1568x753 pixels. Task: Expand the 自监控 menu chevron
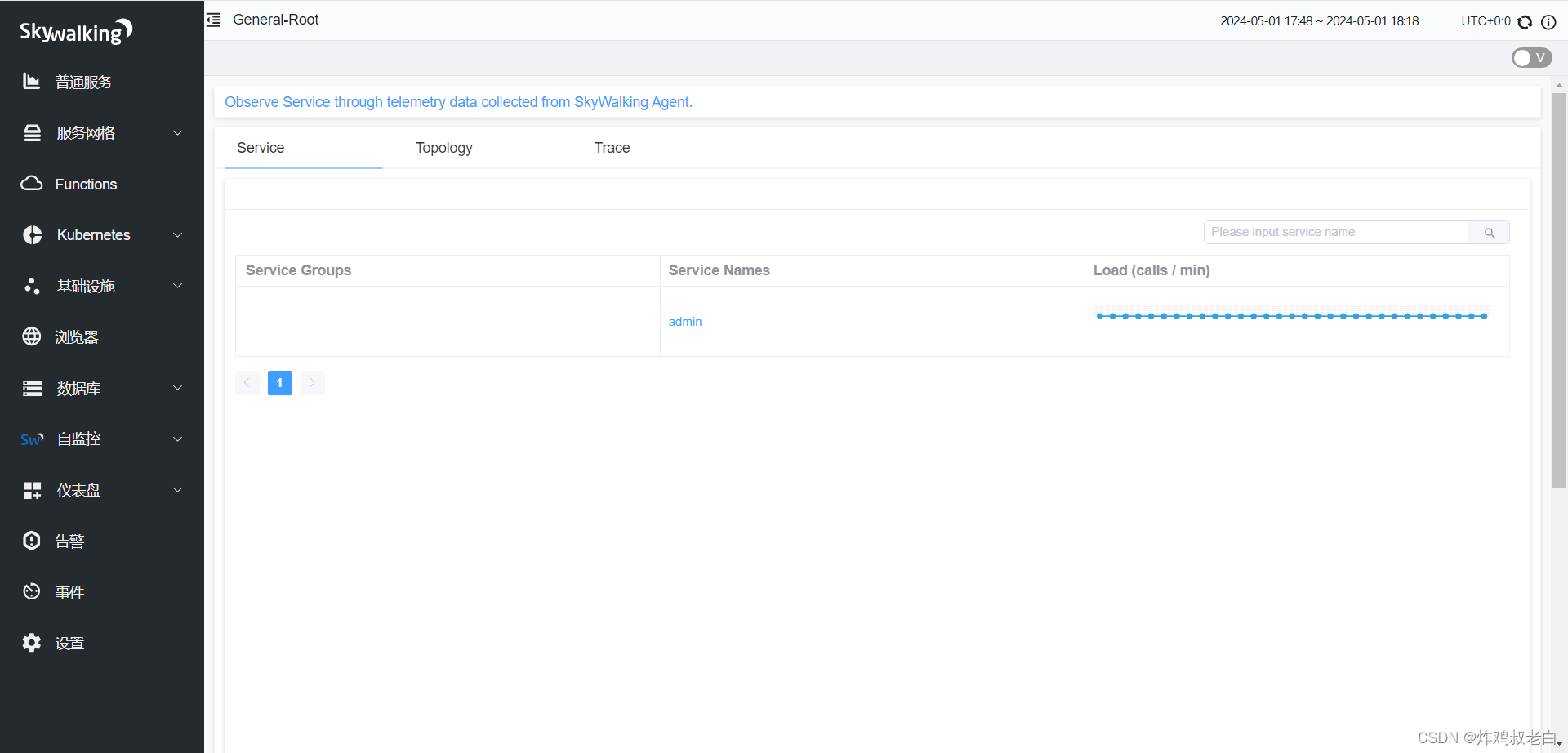click(x=177, y=439)
